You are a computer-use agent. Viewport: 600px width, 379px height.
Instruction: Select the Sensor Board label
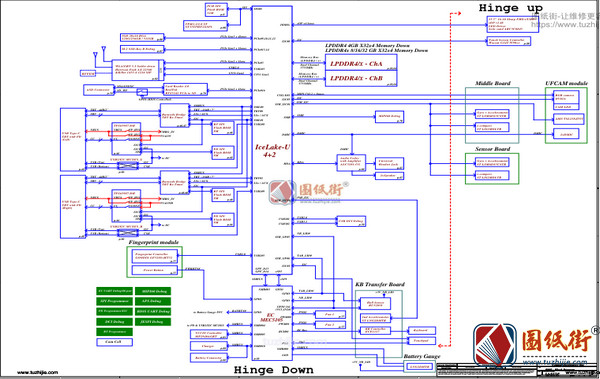pyautogui.click(x=493, y=149)
